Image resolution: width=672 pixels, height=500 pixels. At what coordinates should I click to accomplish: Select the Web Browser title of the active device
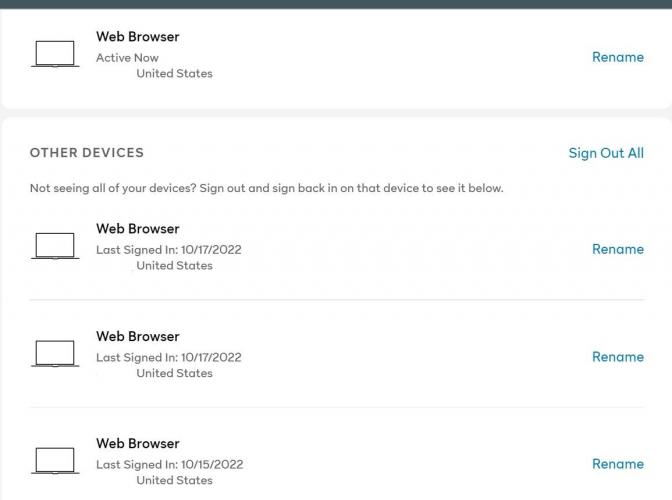[138, 36]
